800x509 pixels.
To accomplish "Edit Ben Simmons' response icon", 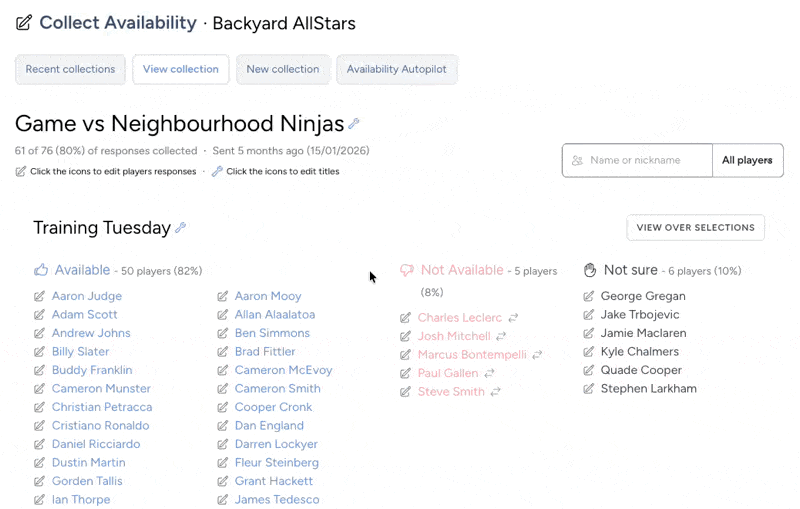I will click(x=222, y=333).
